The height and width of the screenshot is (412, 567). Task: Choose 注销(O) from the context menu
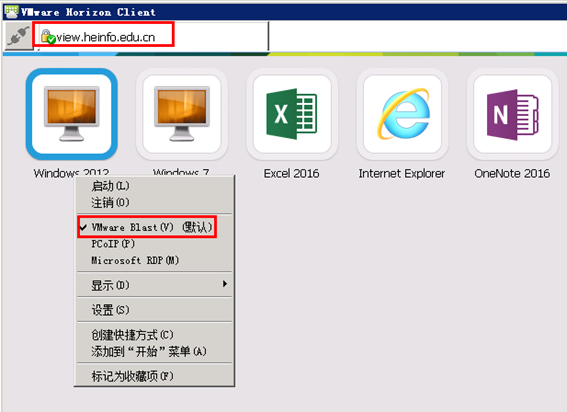pos(154,203)
